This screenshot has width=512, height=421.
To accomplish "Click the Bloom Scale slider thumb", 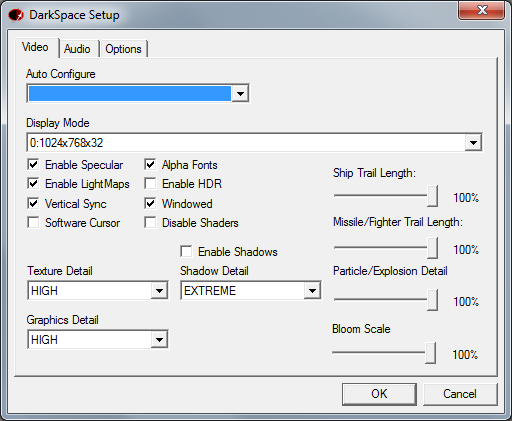I will point(430,353).
